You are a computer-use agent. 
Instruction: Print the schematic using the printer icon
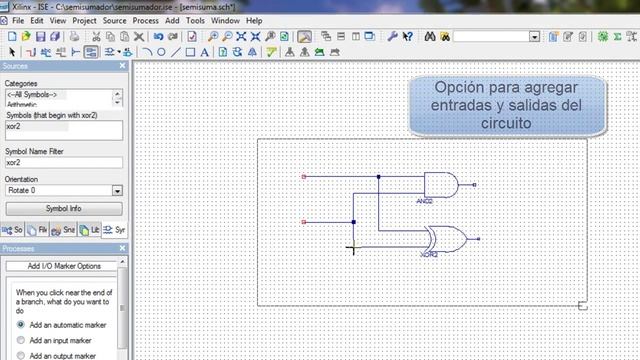pyautogui.click(x=74, y=37)
